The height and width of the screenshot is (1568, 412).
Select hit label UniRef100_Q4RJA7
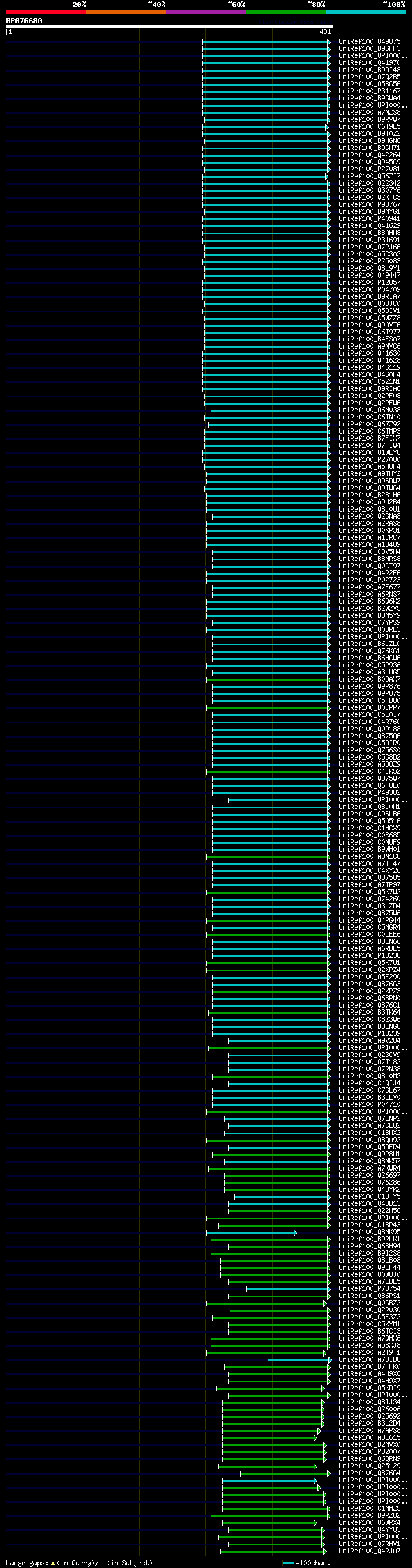tap(370, 1551)
